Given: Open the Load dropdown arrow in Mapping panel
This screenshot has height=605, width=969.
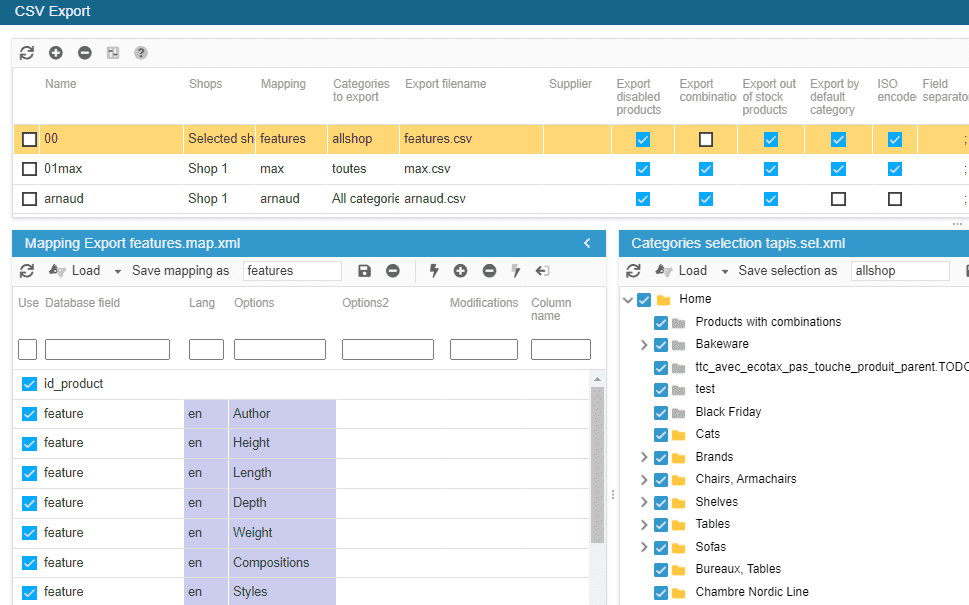Looking at the screenshot, I should pyautogui.click(x=117, y=271).
